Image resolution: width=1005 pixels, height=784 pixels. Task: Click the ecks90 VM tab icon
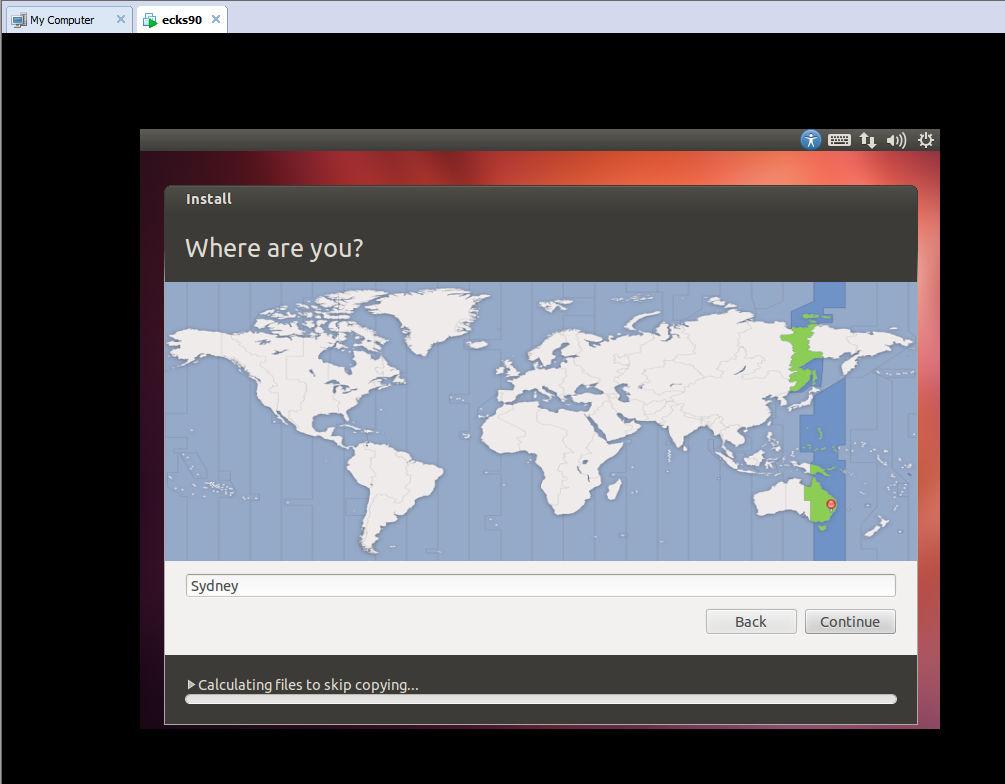(150, 20)
